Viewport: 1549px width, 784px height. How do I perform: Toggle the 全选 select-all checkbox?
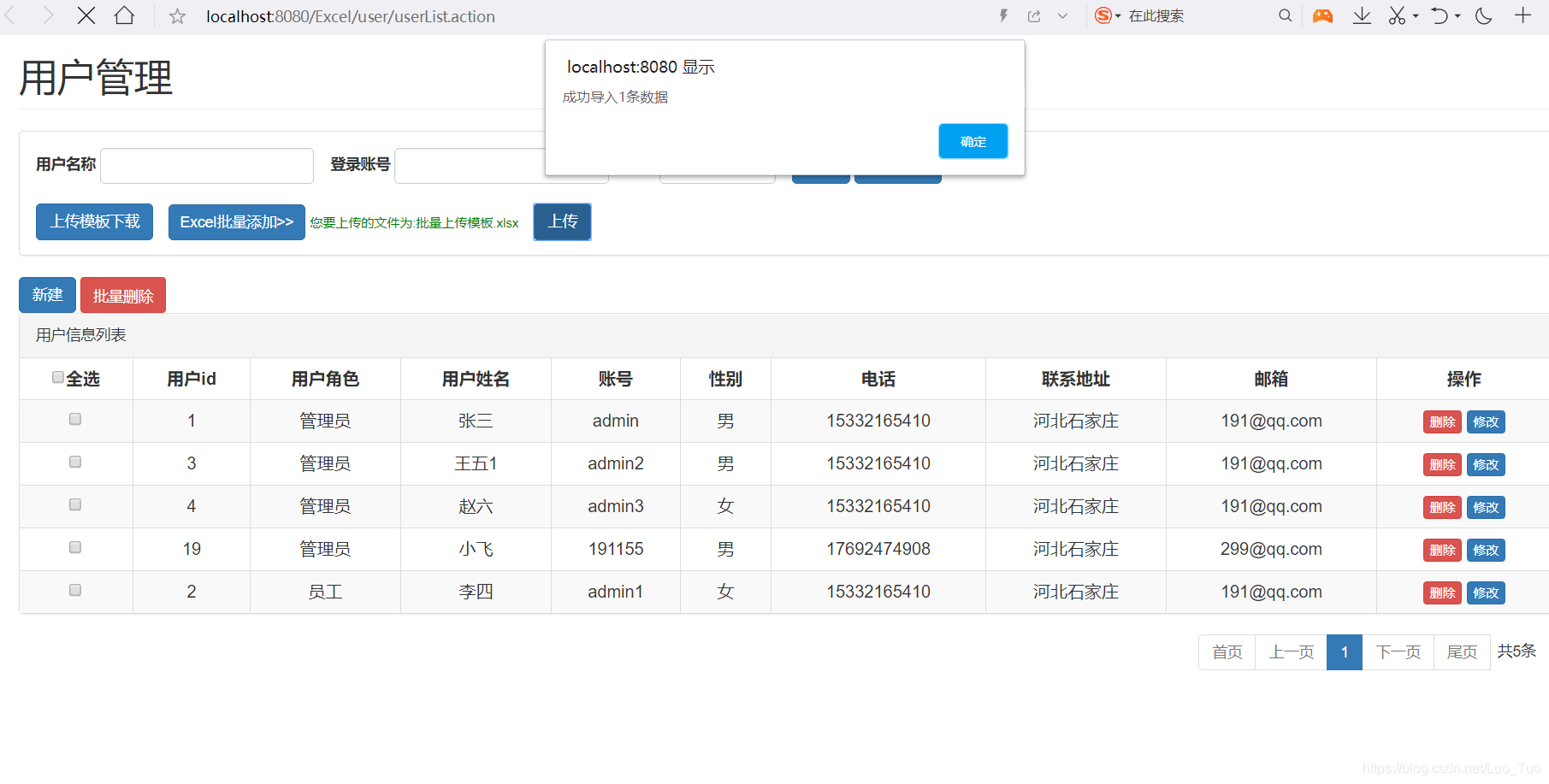click(x=58, y=377)
